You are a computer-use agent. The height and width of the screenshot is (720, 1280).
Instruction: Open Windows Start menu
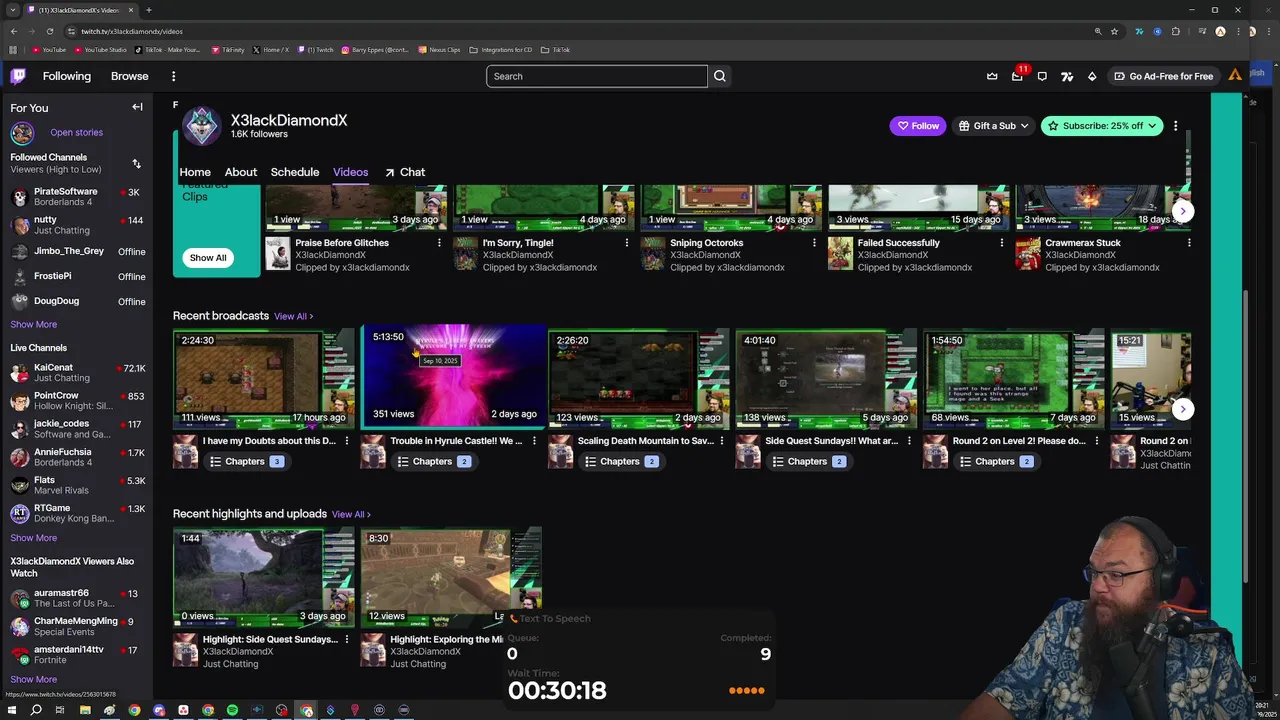click(12, 710)
